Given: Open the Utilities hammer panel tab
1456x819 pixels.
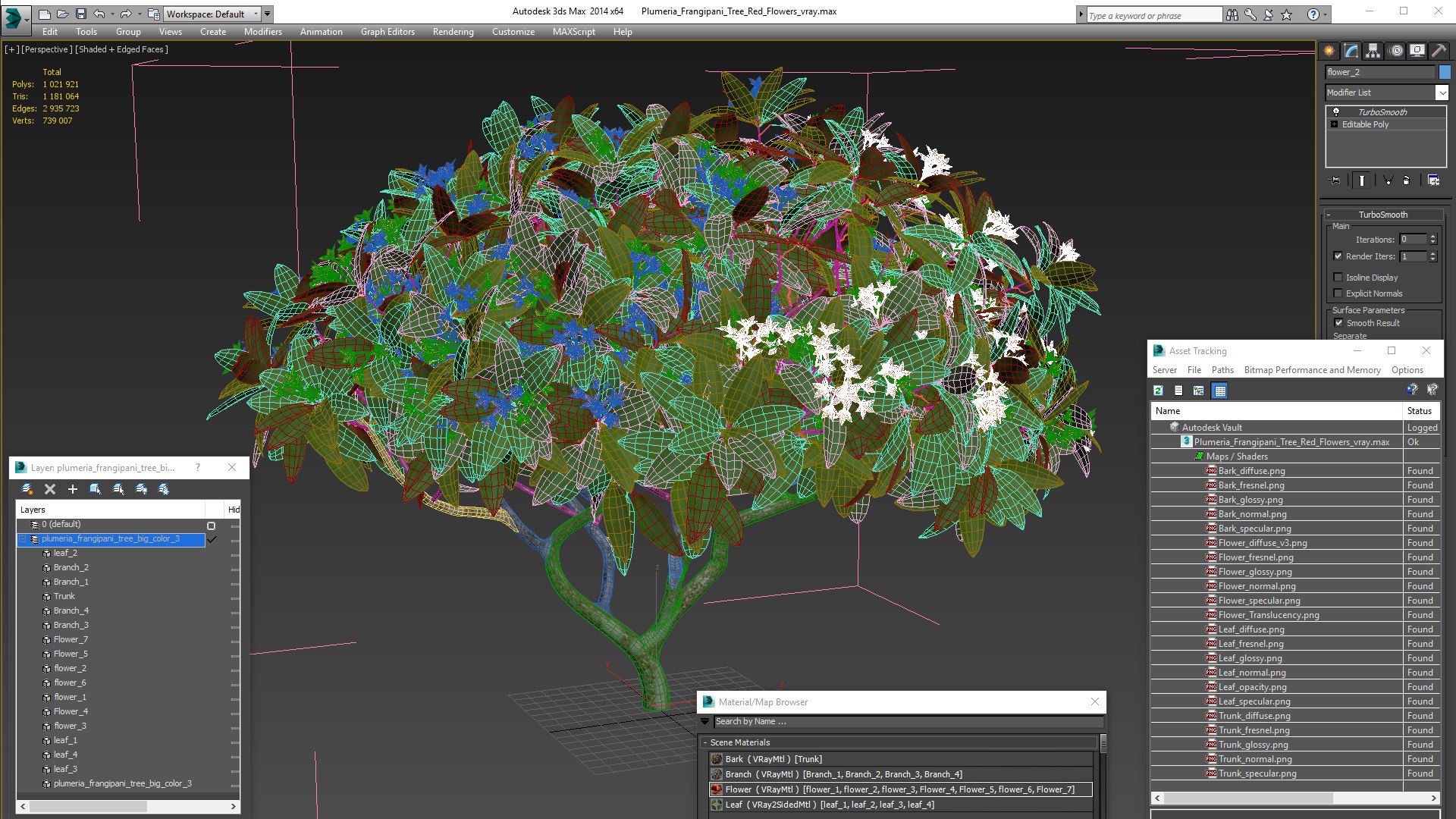Looking at the screenshot, I should point(1439,51).
